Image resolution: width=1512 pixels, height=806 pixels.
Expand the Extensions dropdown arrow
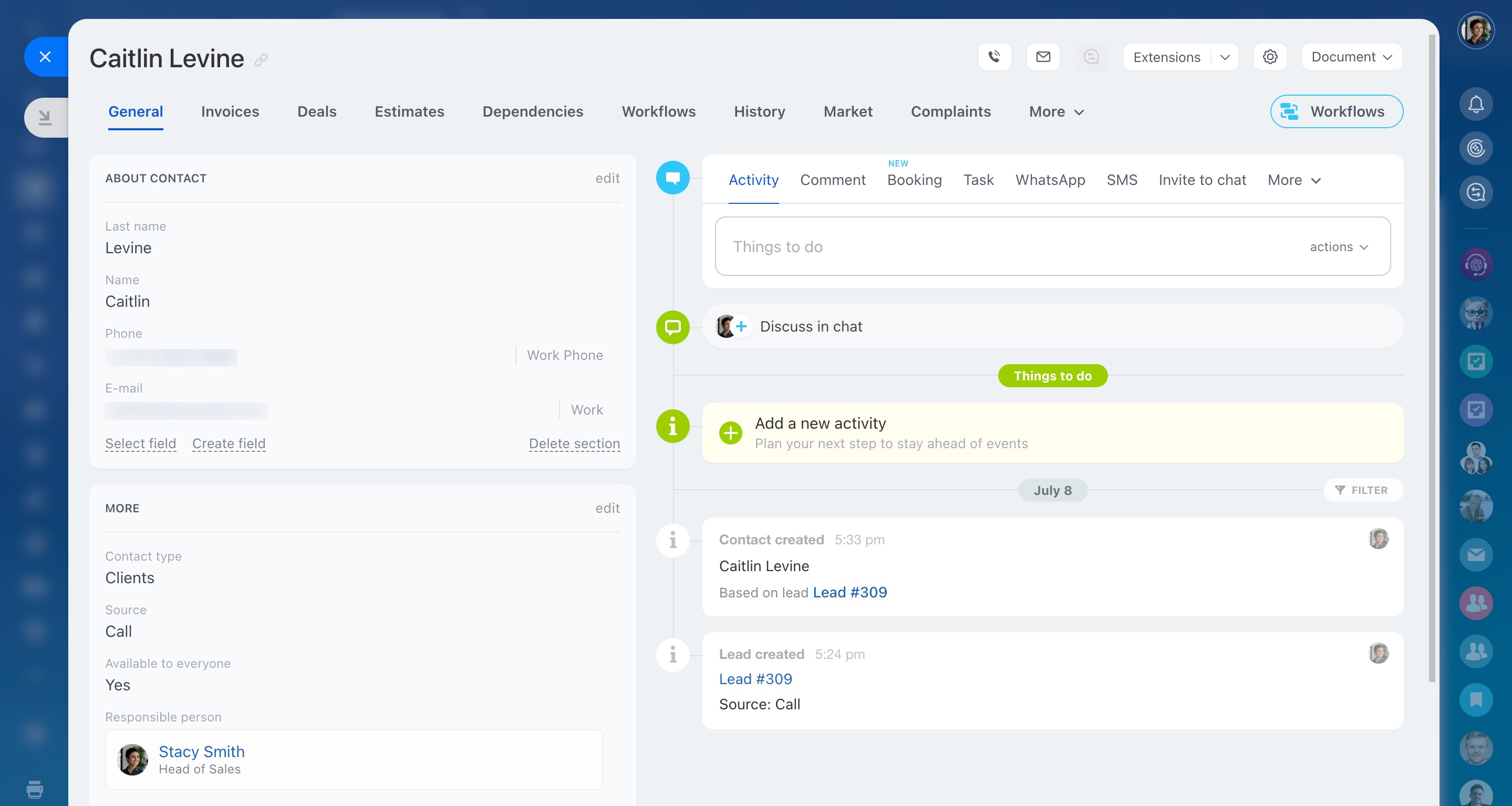[1225, 57]
